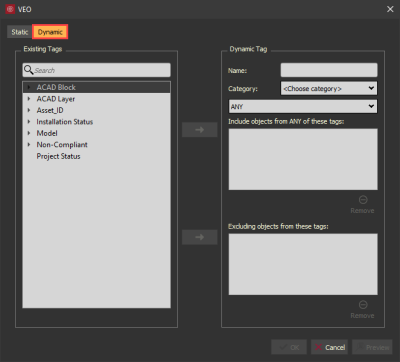Click the magnifier icon in search field
Viewport: 400px width, 362px height.
29,70
